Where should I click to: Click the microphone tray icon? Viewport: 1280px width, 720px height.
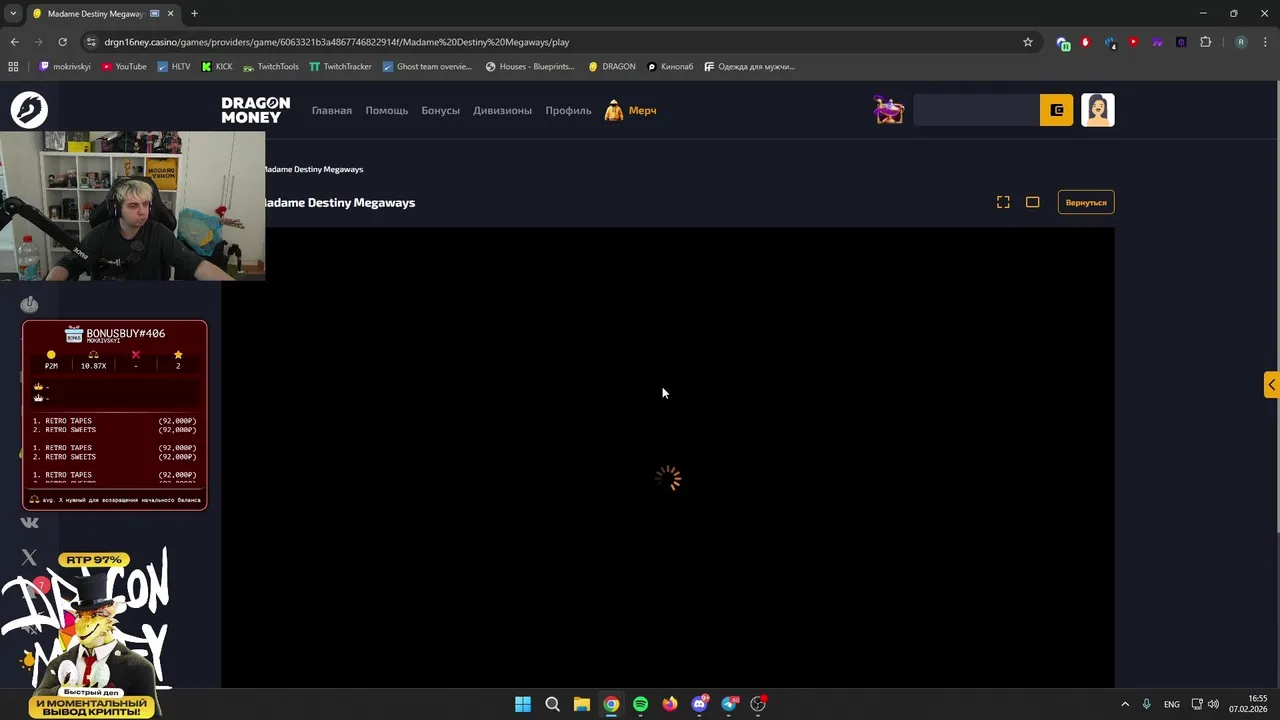click(x=1147, y=704)
